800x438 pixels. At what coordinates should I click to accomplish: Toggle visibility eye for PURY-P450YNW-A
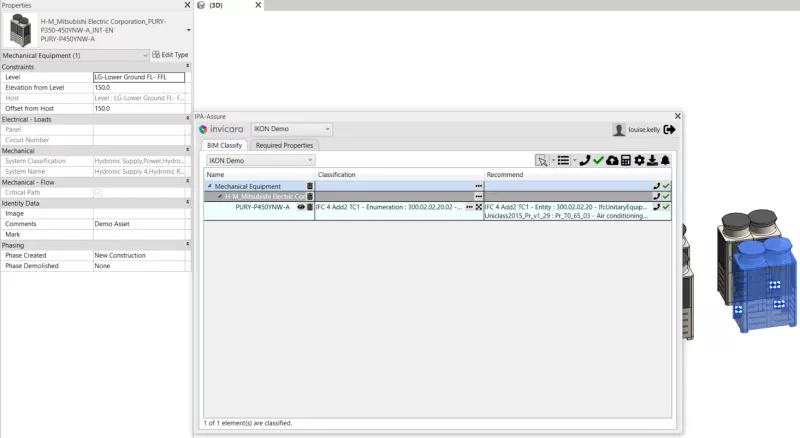[x=301, y=207]
